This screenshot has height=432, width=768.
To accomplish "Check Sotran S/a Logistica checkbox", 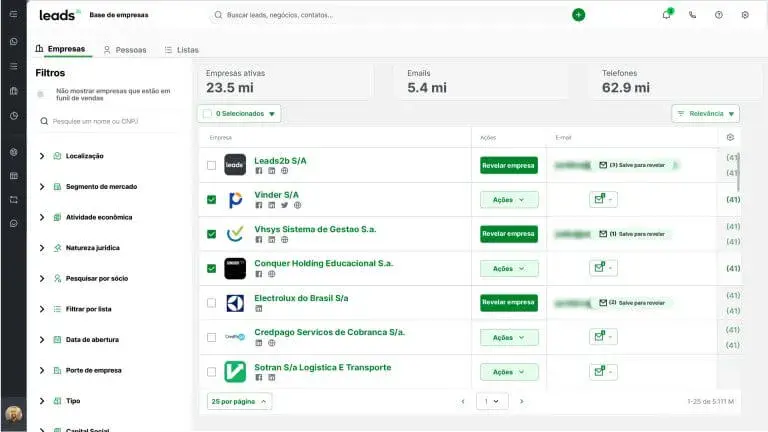I will 211,372.
